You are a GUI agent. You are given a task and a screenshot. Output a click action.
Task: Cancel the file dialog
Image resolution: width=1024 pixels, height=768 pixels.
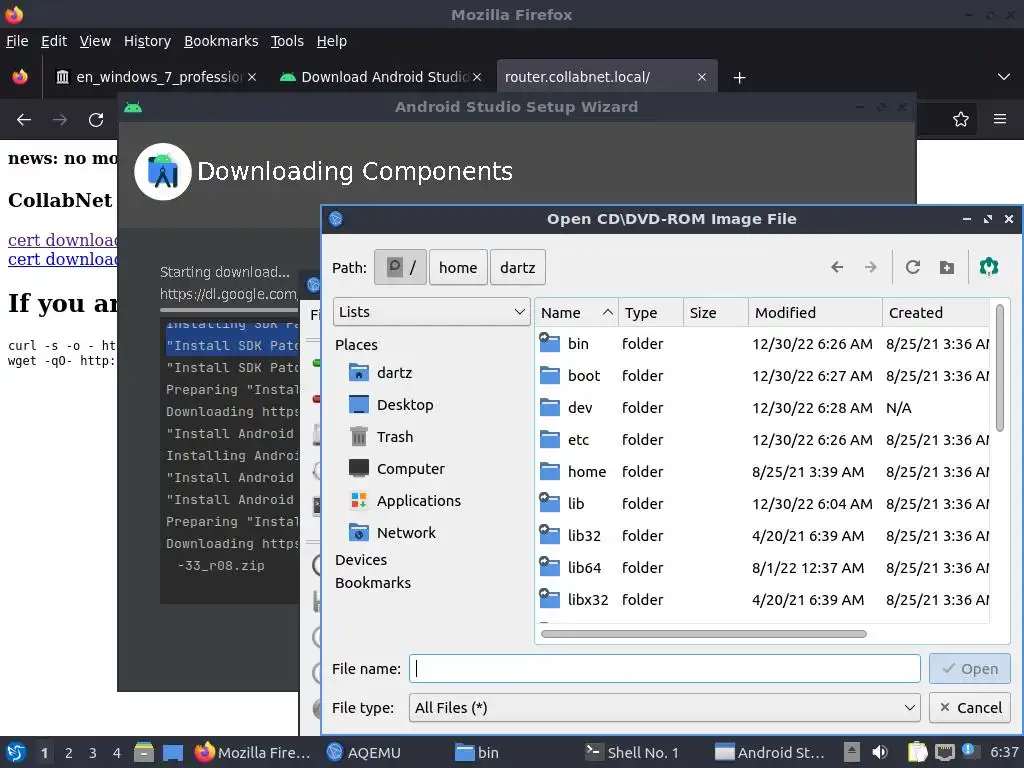click(970, 708)
